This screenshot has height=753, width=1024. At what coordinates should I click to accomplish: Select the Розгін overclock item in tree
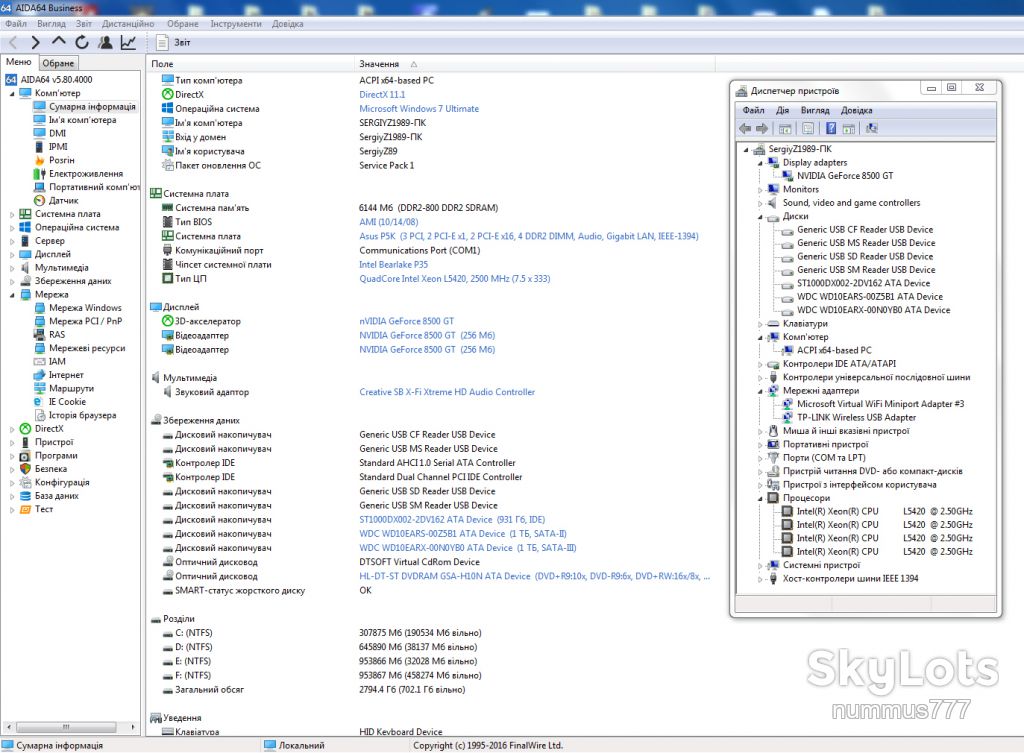(x=61, y=160)
